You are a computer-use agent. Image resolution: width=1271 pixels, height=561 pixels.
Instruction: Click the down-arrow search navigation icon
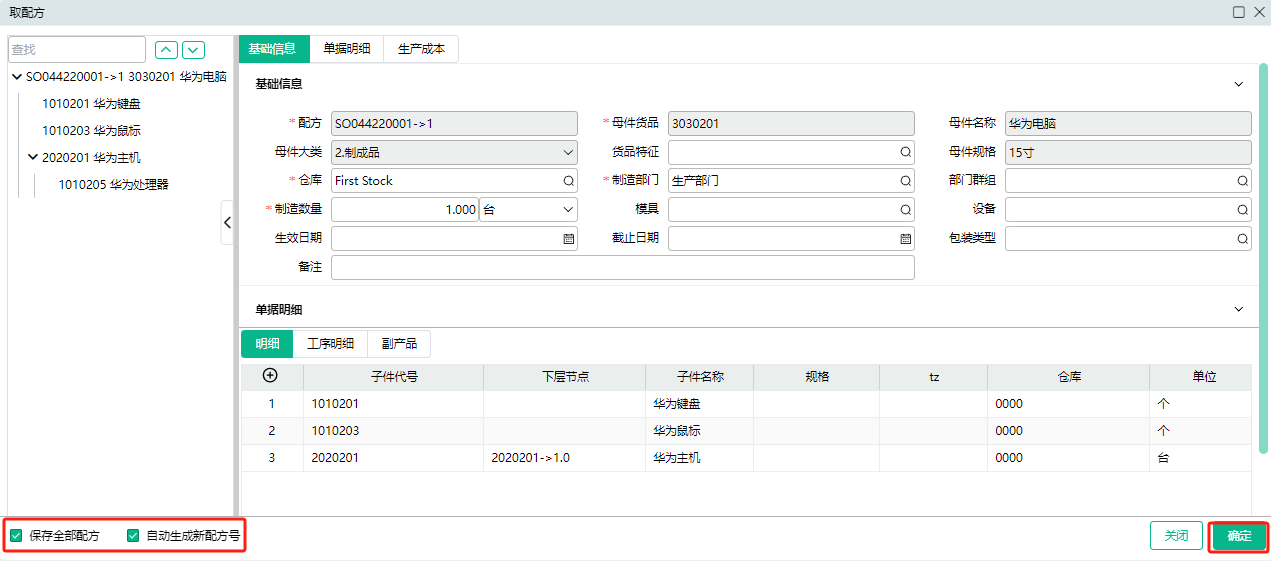[x=193, y=50]
